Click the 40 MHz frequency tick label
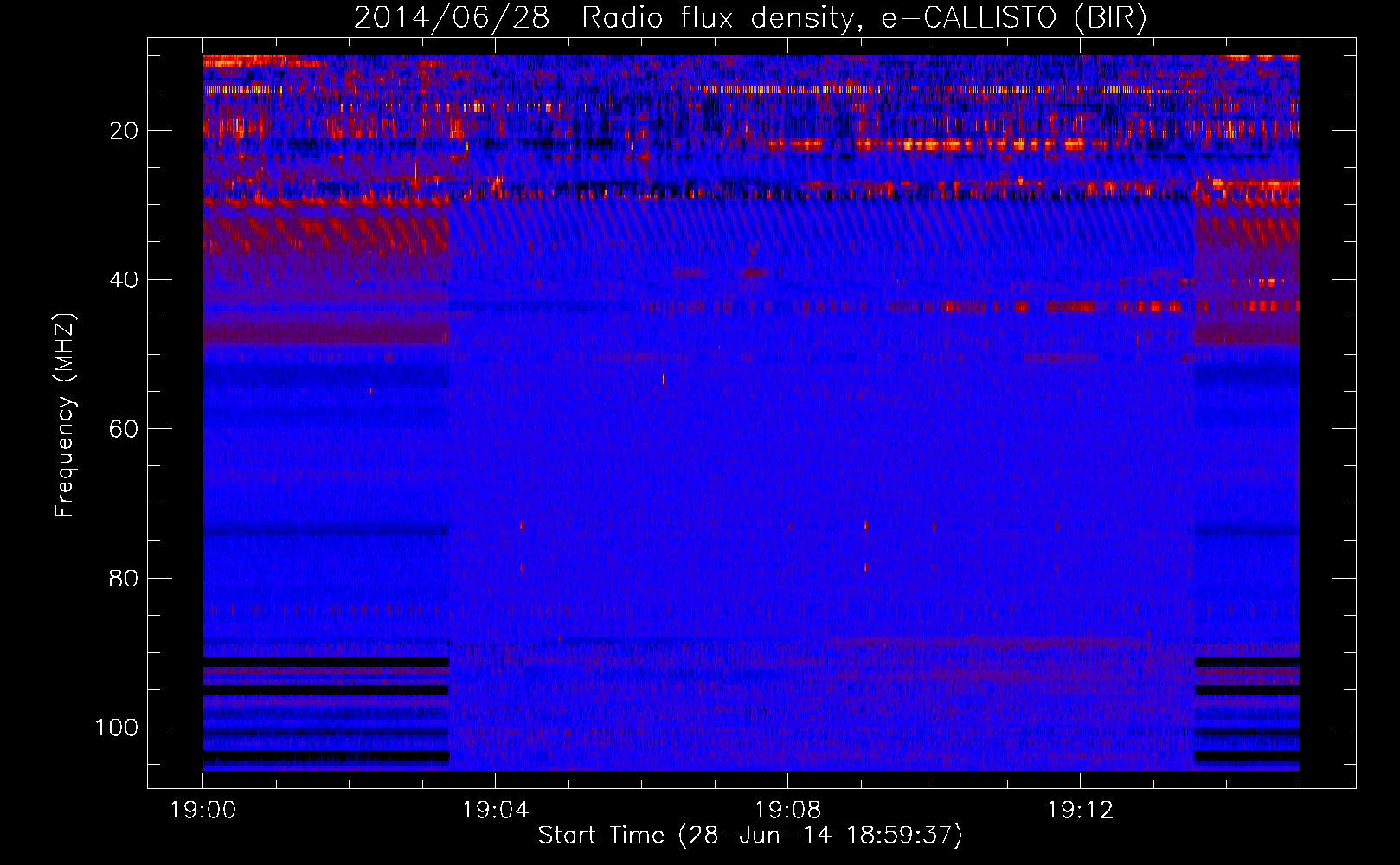1400x865 pixels. point(124,280)
